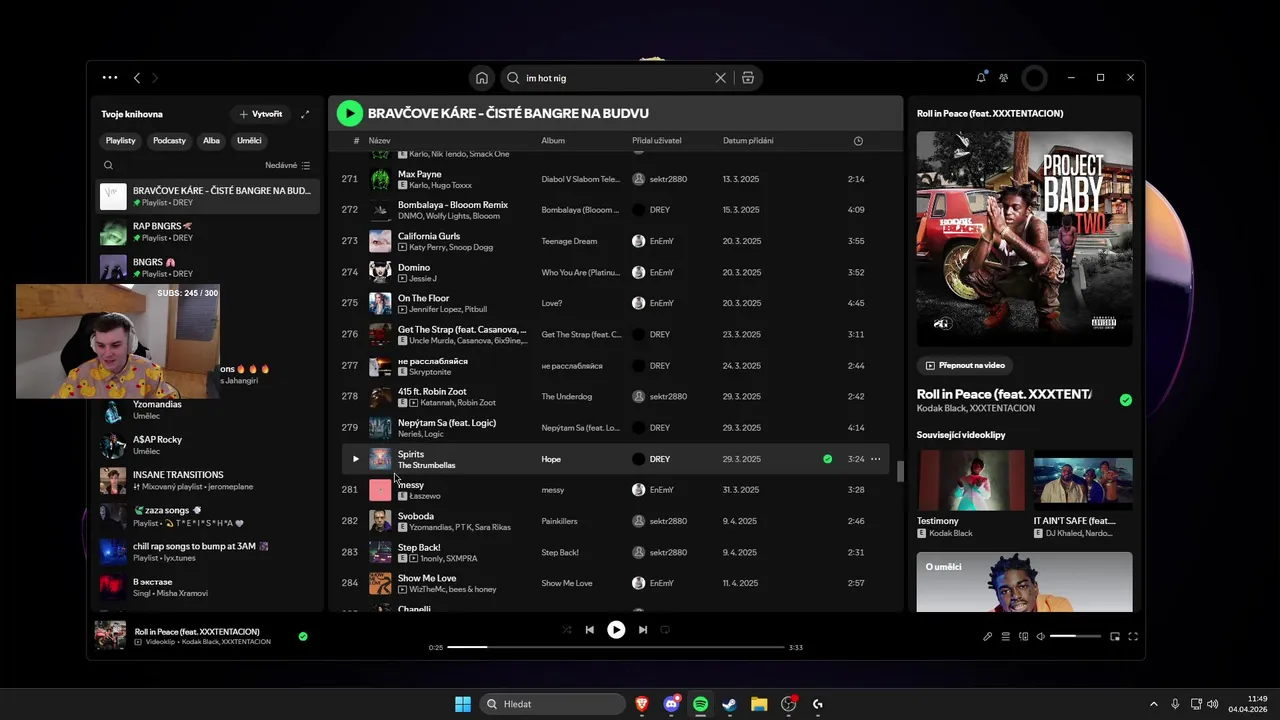The width and height of the screenshot is (1280, 720).
Task: Open chill rap songs to bump at 3AM
Action: [208, 552]
